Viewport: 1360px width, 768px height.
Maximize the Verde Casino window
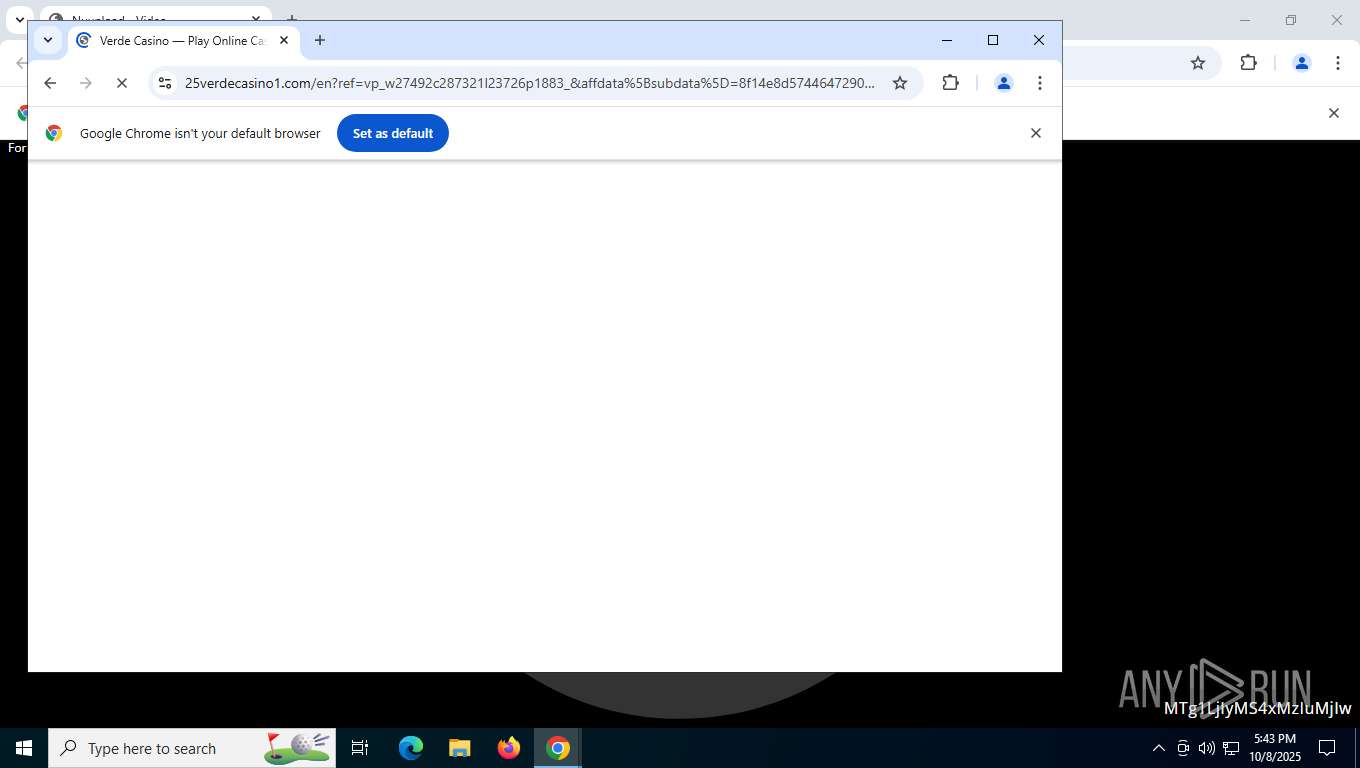point(993,40)
